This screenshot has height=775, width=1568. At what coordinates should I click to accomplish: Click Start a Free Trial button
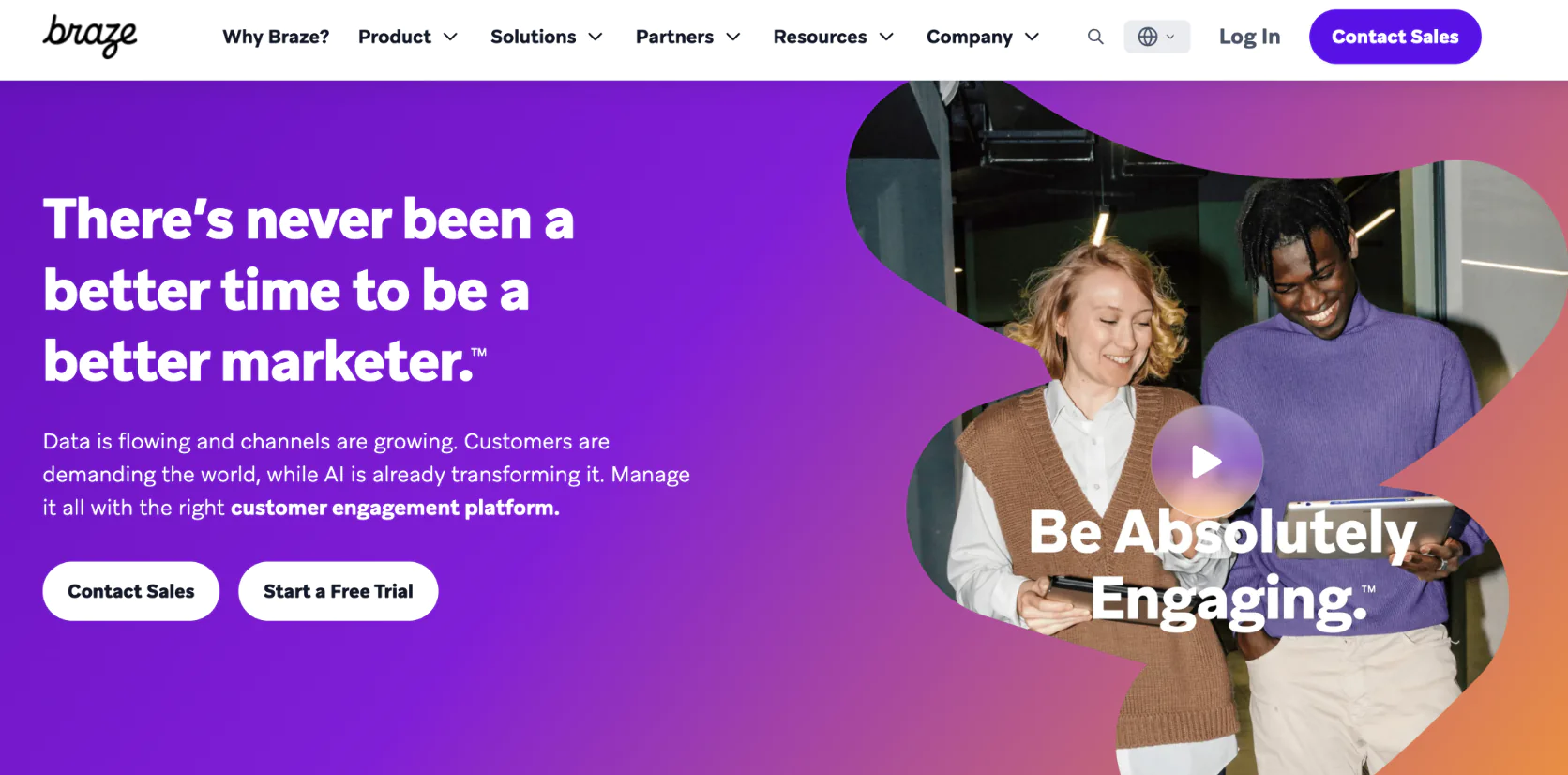pos(339,591)
